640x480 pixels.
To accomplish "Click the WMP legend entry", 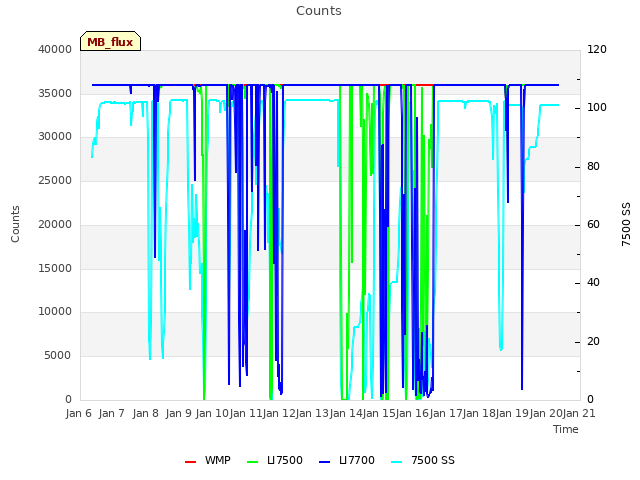I will 208,460.
